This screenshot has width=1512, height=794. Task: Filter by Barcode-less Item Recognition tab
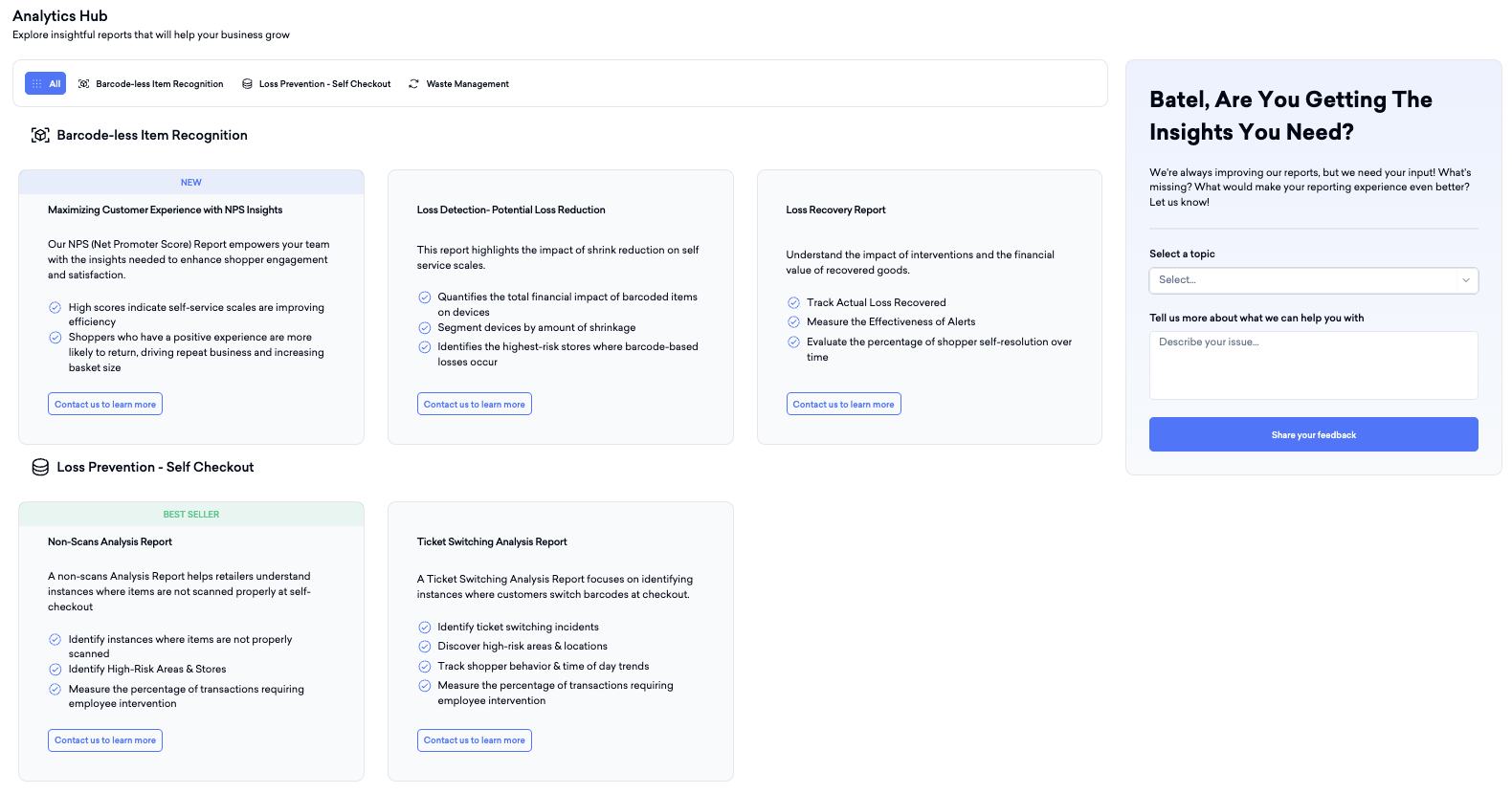(150, 84)
